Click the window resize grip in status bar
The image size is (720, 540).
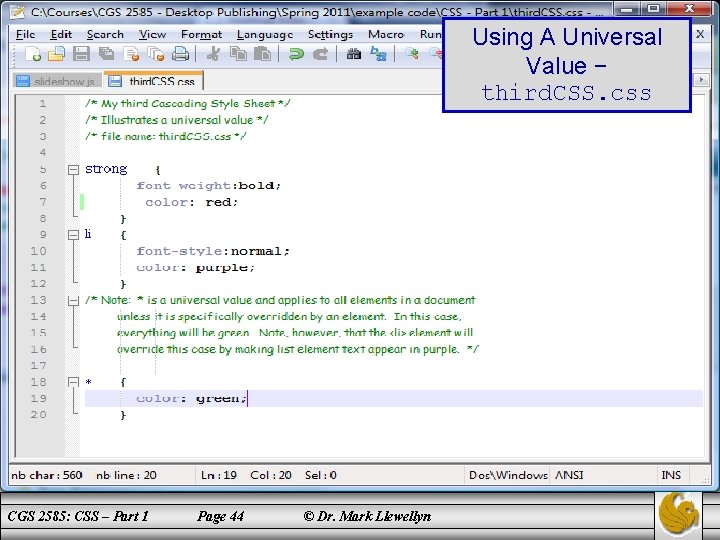(x=704, y=479)
